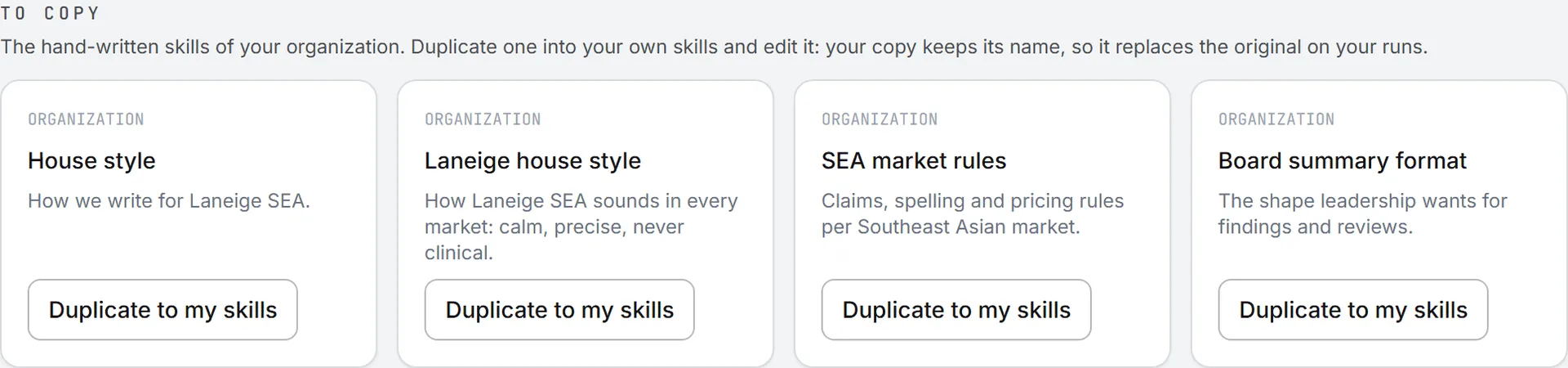Click ORGANIZATION label on House style card

click(x=86, y=119)
